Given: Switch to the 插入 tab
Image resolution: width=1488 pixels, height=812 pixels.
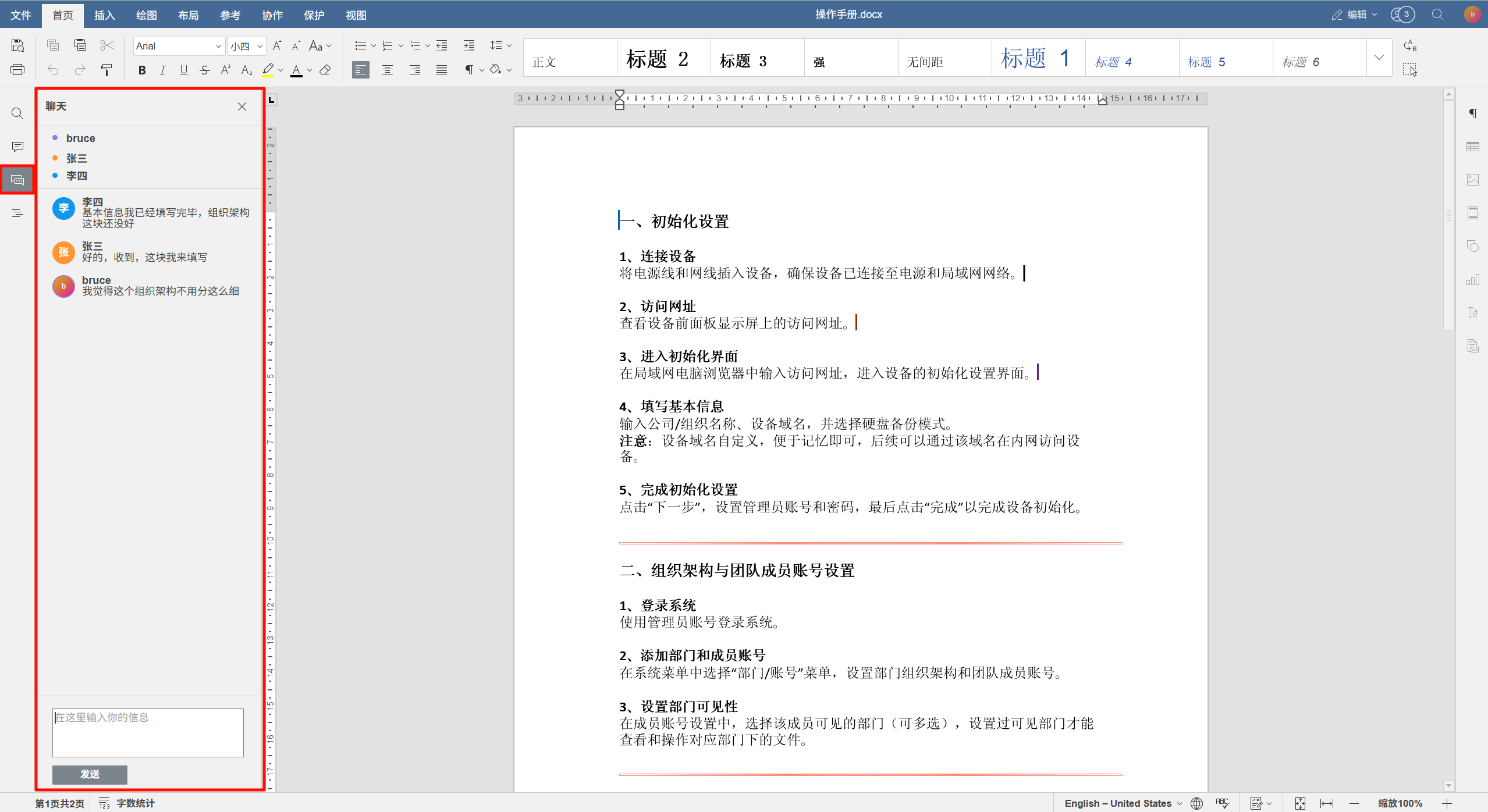Looking at the screenshot, I should (104, 15).
